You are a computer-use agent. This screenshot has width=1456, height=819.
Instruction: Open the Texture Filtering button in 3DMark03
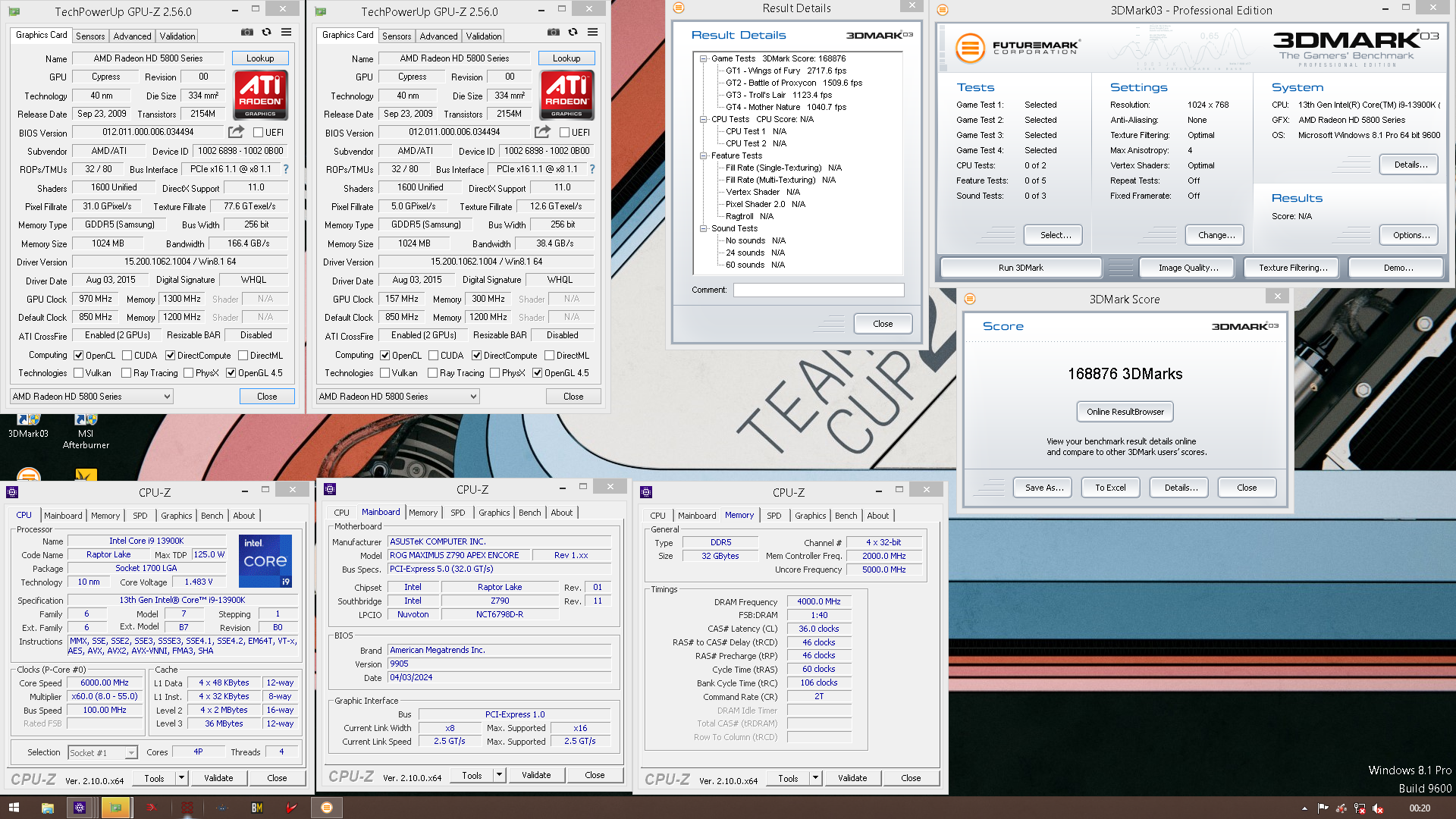coord(1293,268)
